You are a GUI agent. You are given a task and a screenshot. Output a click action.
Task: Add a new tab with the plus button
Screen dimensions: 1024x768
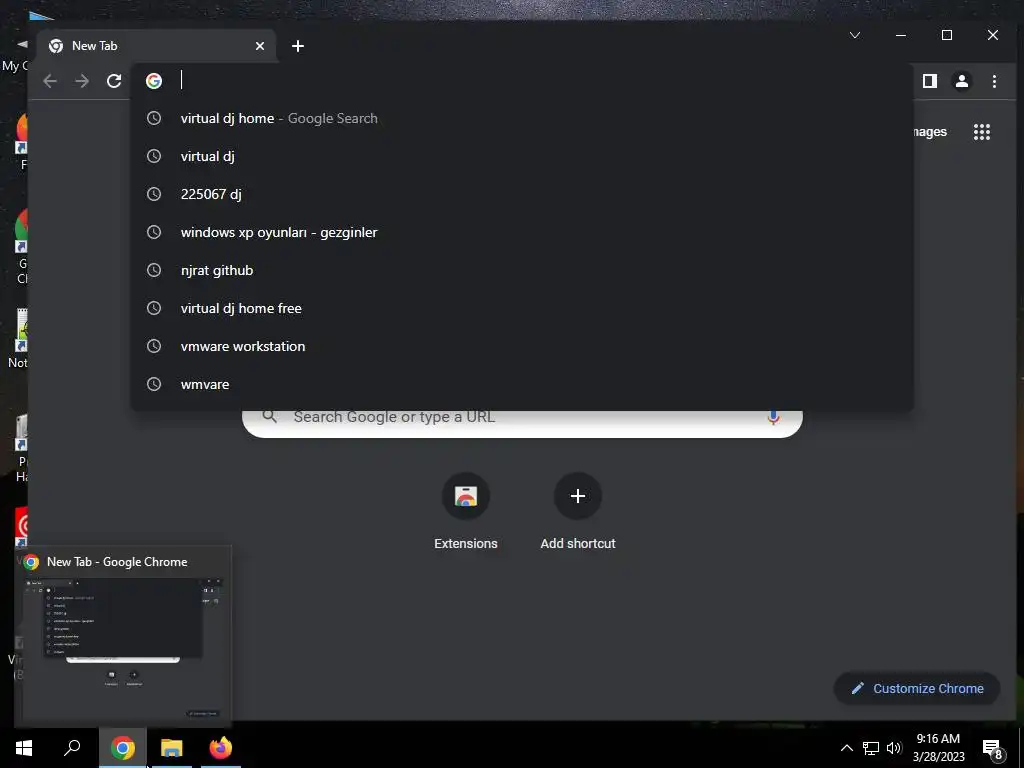(x=298, y=46)
